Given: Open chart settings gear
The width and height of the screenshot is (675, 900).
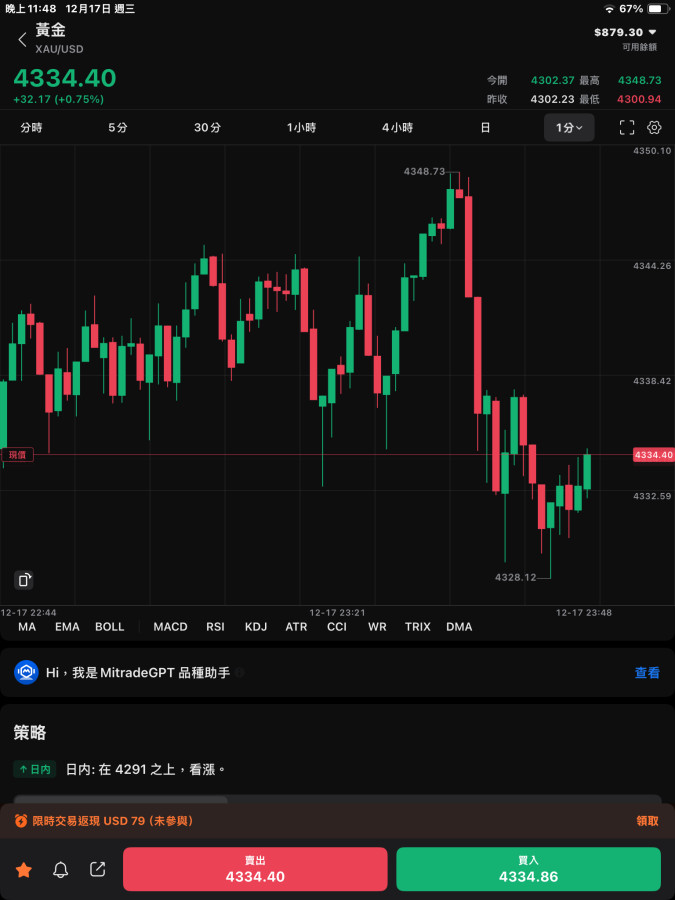Looking at the screenshot, I should (x=654, y=127).
